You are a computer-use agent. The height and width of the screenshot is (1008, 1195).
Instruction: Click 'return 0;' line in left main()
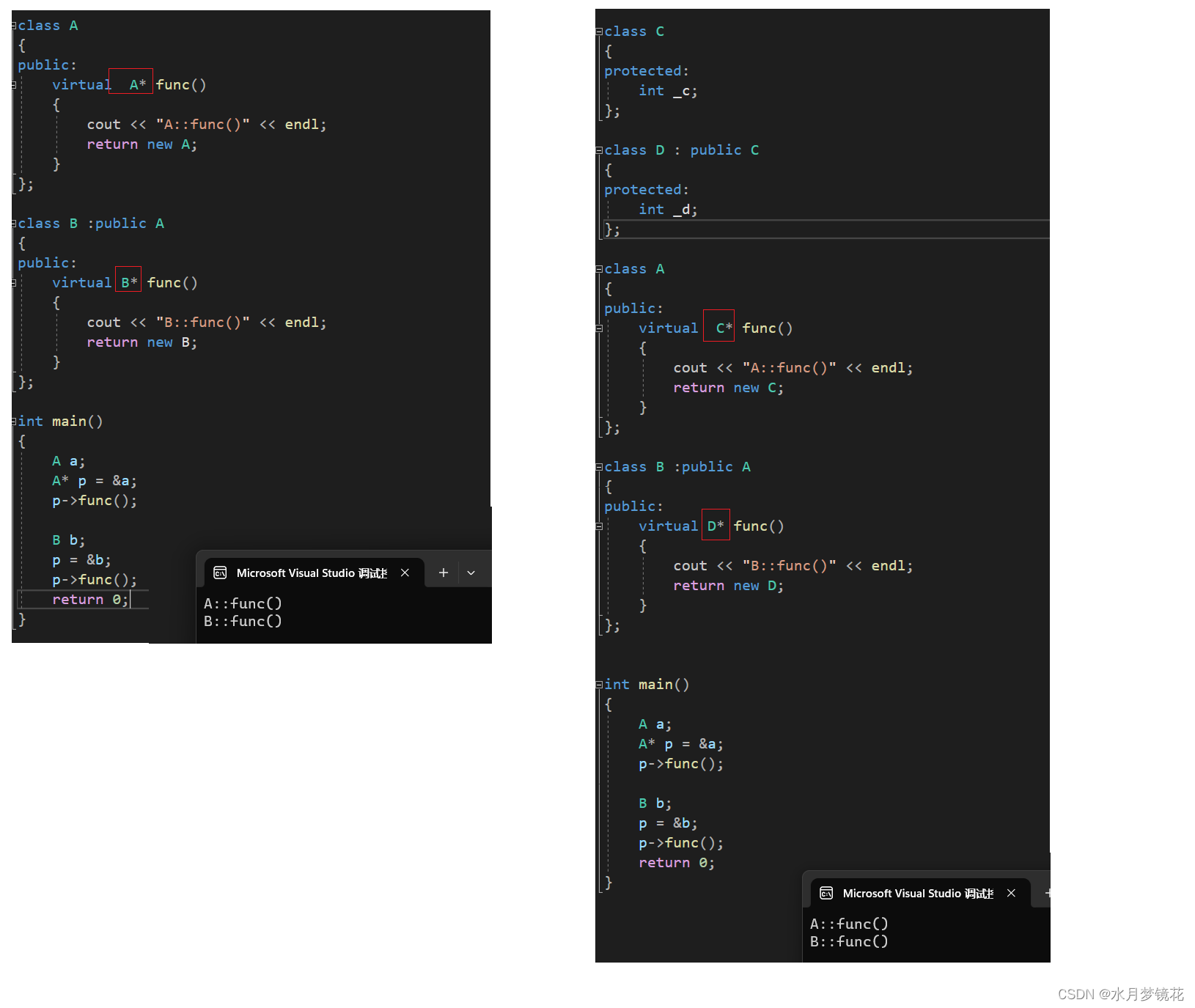pos(90,600)
